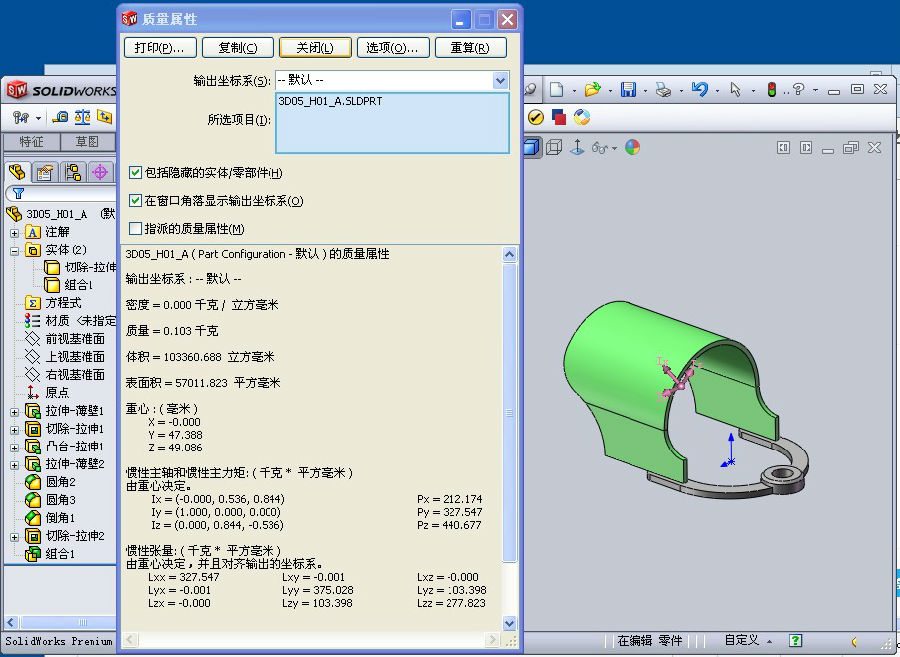
Task: Open the PropertyManager tab icon
Action: [x=45, y=172]
